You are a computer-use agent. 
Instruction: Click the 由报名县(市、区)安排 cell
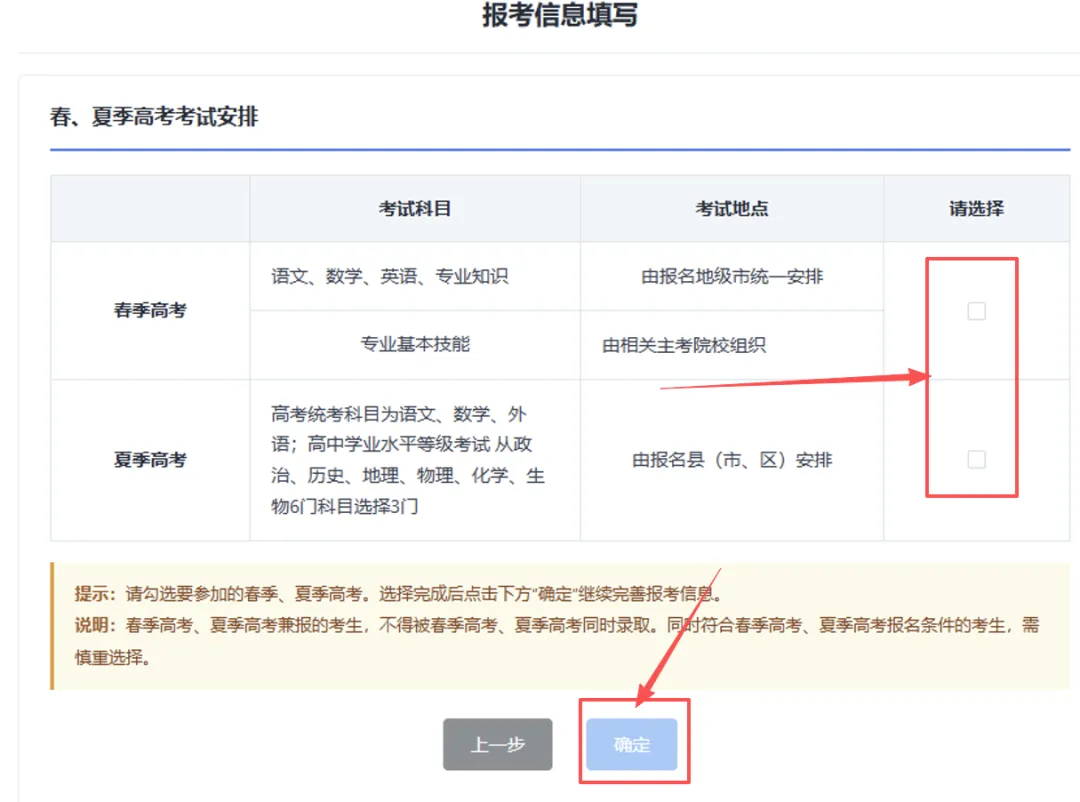click(x=731, y=460)
